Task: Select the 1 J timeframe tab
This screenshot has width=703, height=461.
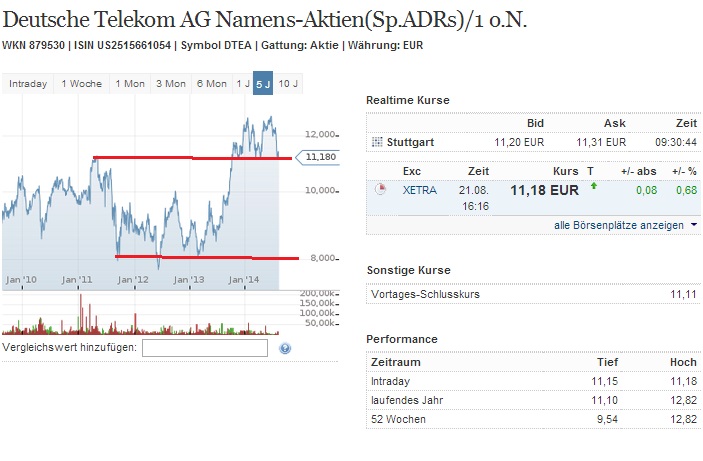Action: click(x=242, y=83)
